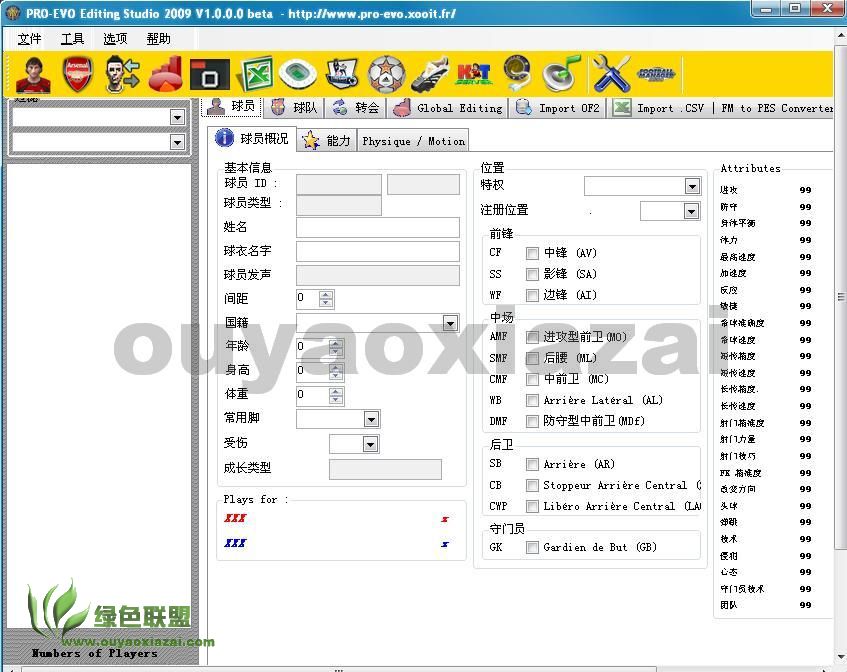Check the CWP Libéro Arrière Central box
The height and width of the screenshot is (672, 847).
[x=532, y=506]
